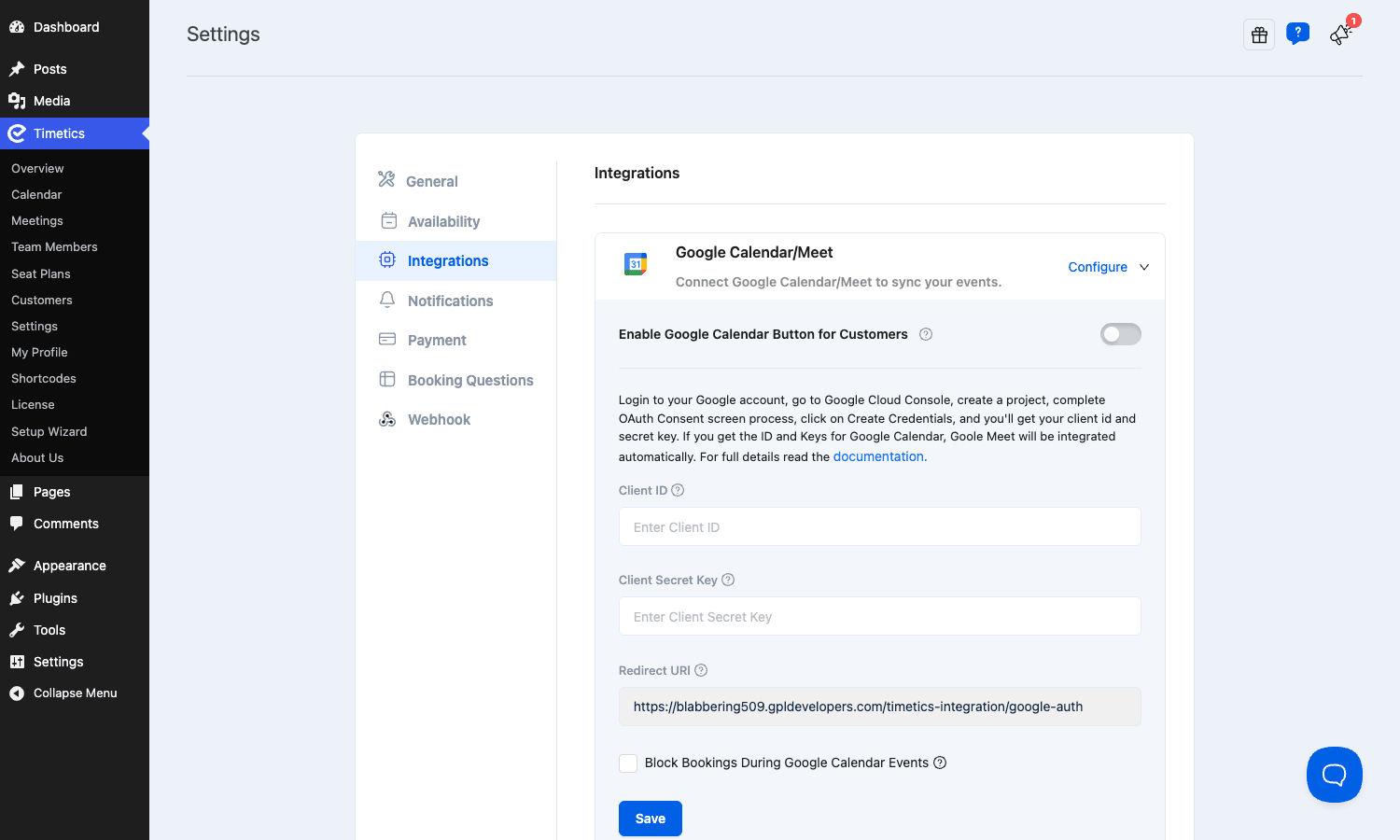Click help icon next to Client Secret Key
This screenshot has height=840, width=1400.
click(x=728, y=580)
